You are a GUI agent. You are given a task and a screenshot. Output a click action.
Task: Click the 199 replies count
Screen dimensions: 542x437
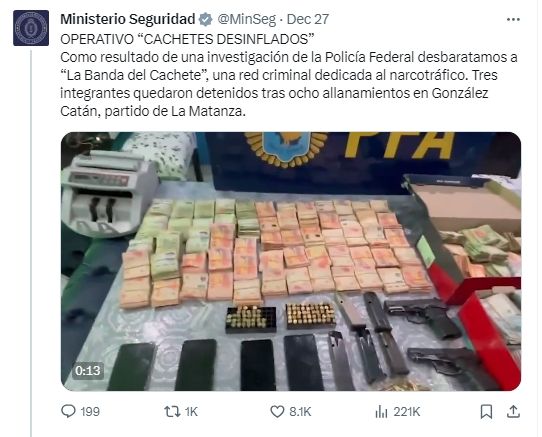click(90, 412)
